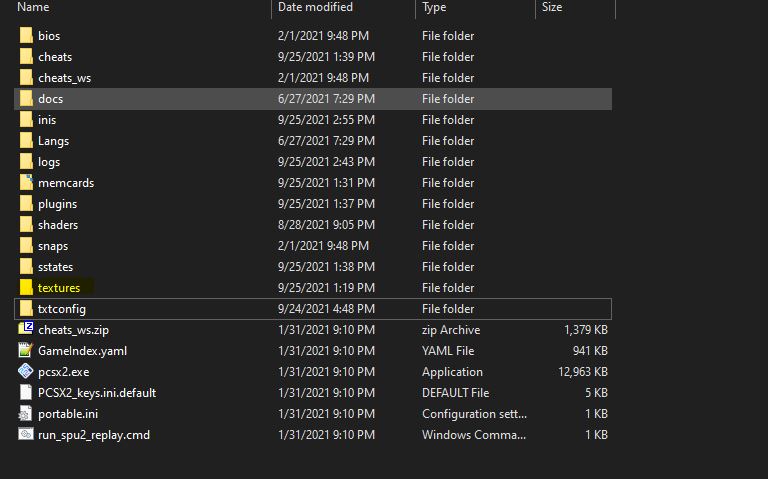Image resolution: width=768 pixels, height=479 pixels.
Task: Click the docs folder icon
Action: pos(26,98)
